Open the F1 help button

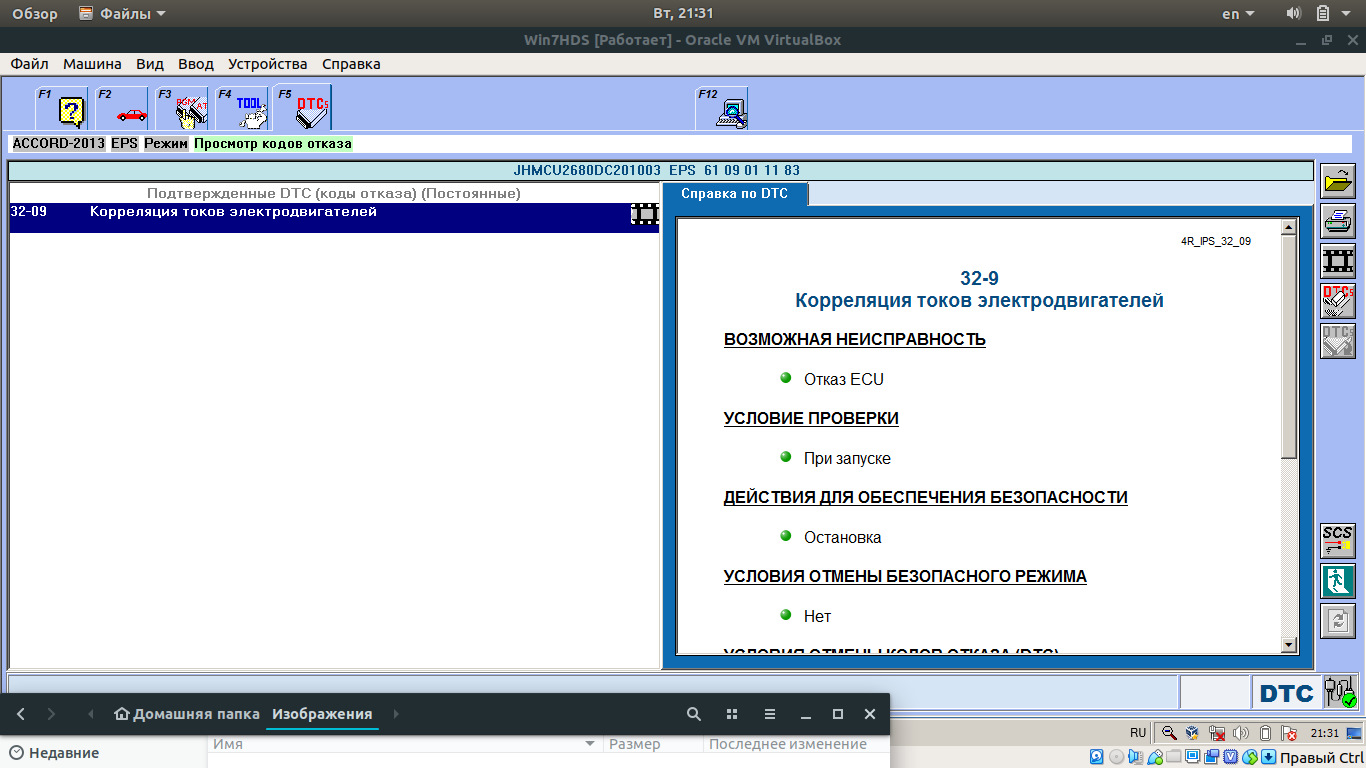click(62, 108)
